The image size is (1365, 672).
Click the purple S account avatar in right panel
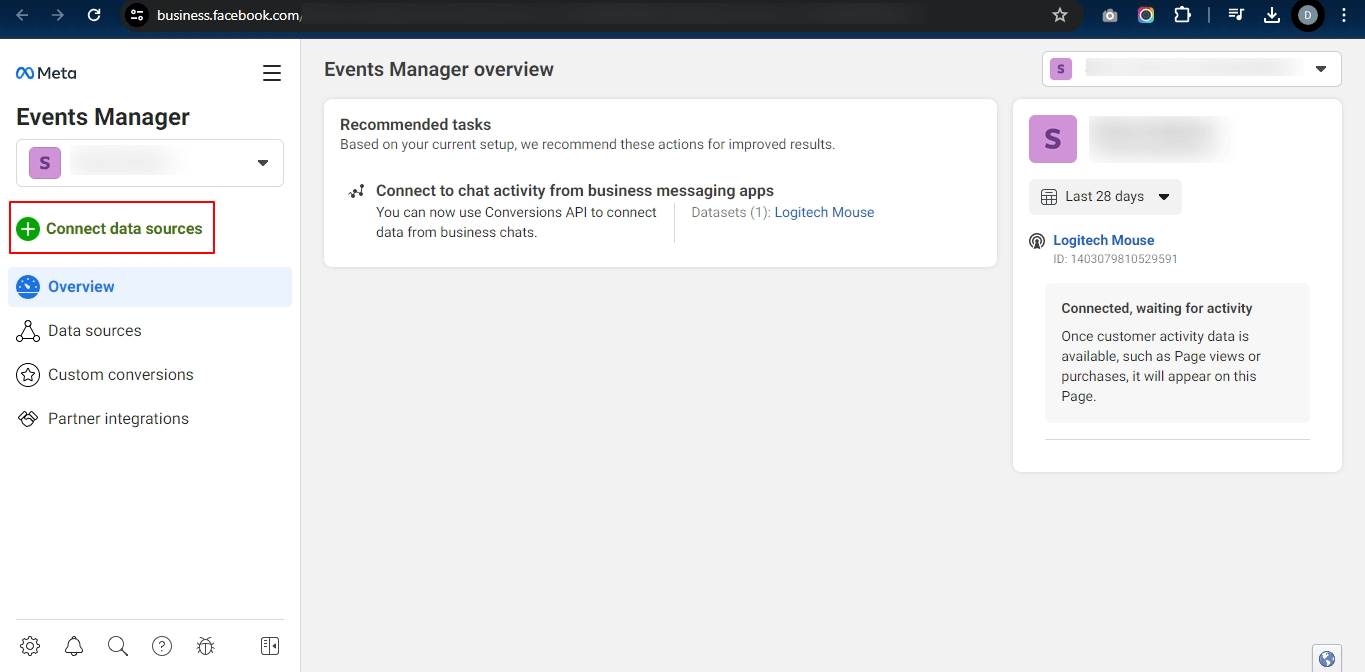[x=1053, y=139]
